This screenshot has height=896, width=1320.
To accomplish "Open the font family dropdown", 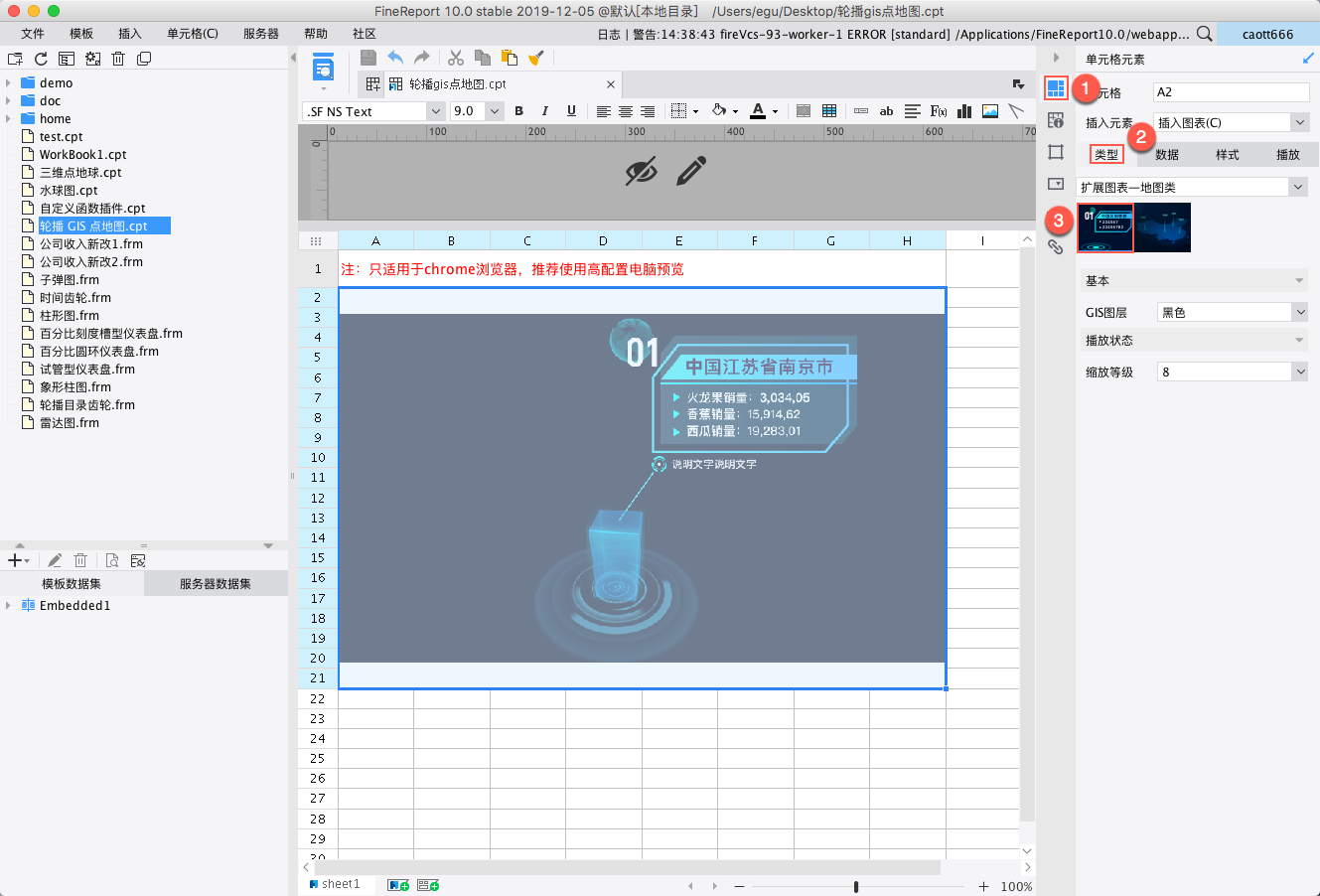I will (x=436, y=111).
